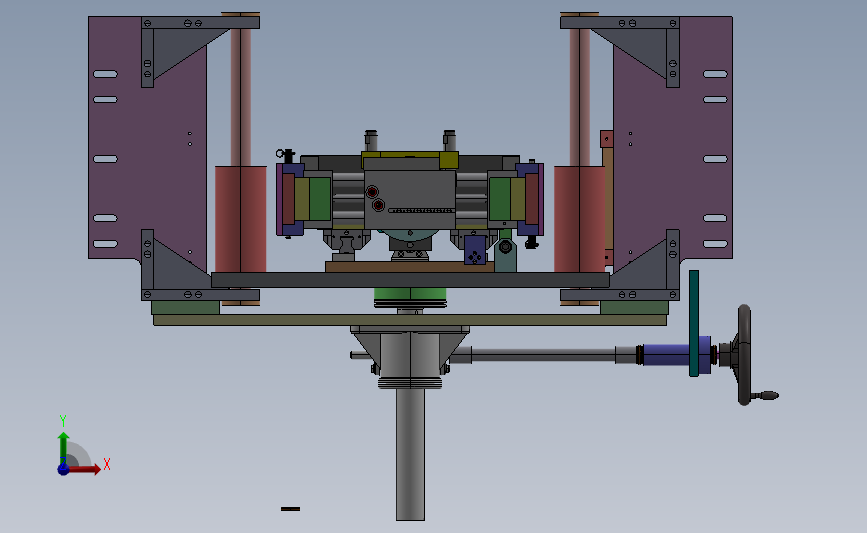Select the upper red port on the gray block
The image size is (867, 533).
pos(372,192)
